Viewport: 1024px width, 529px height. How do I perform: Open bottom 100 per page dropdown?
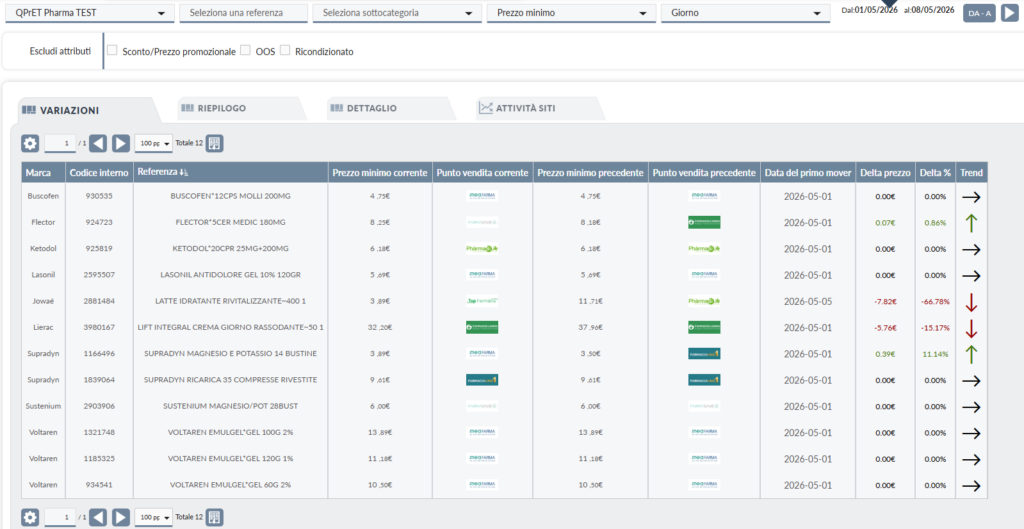pos(153,518)
